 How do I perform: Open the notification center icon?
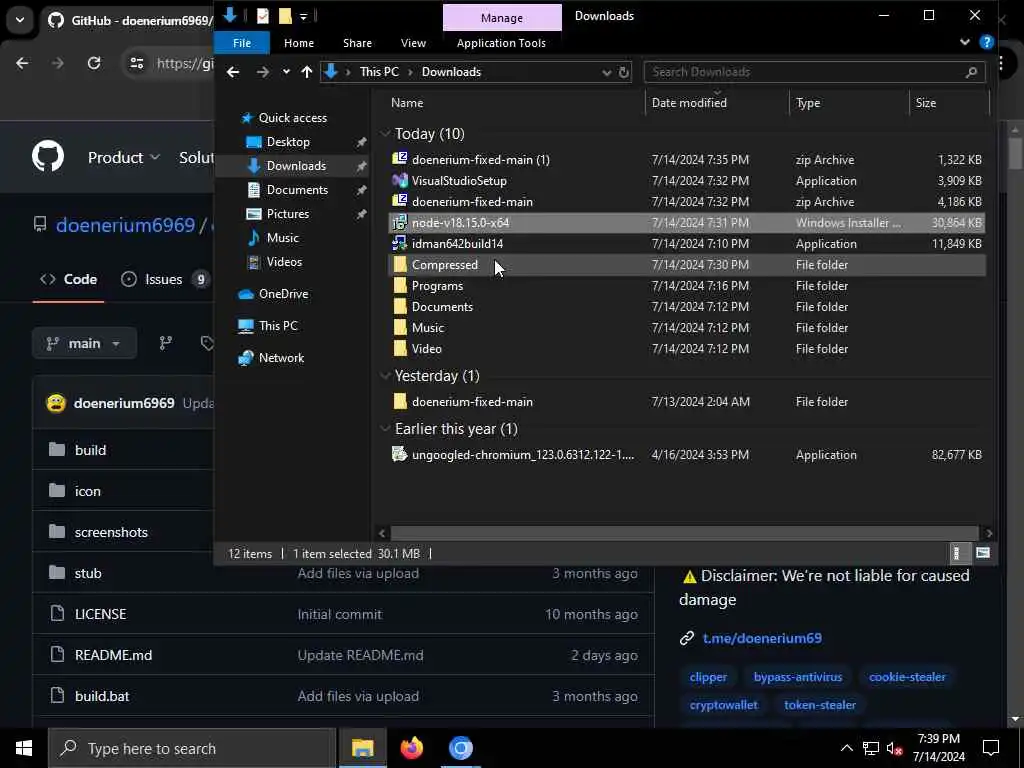tap(991, 748)
